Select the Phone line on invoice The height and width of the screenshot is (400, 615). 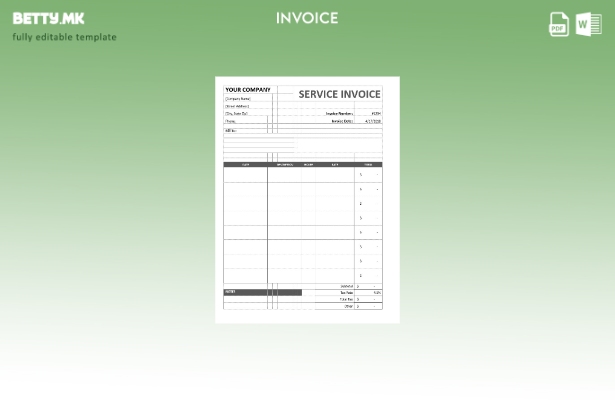[231, 121]
